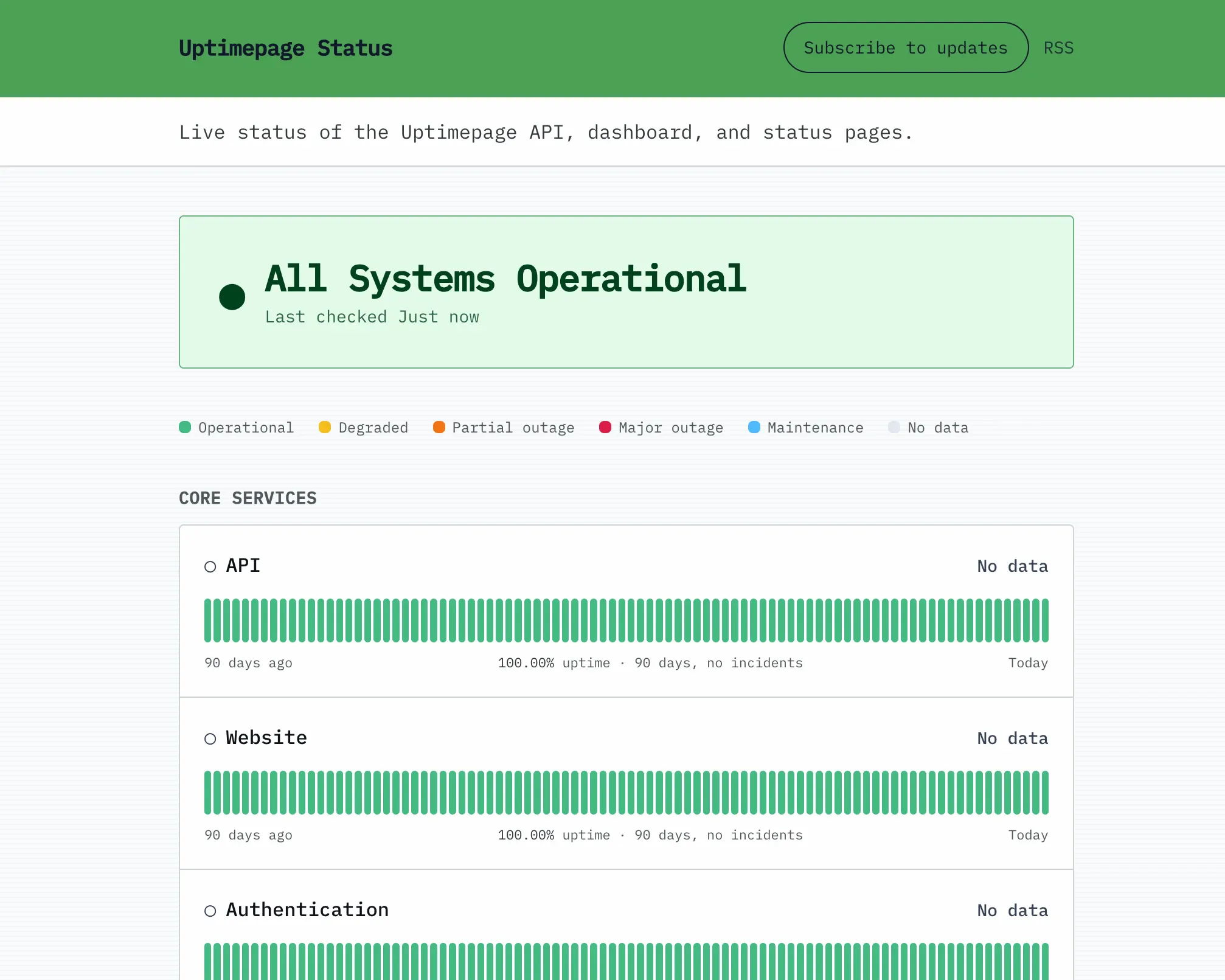
Task: Click the Partial outage legend label
Action: coord(513,428)
